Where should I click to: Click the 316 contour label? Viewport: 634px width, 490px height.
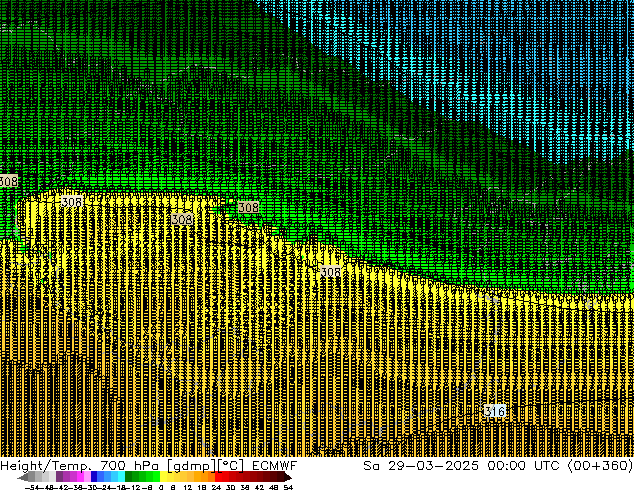[495, 411]
